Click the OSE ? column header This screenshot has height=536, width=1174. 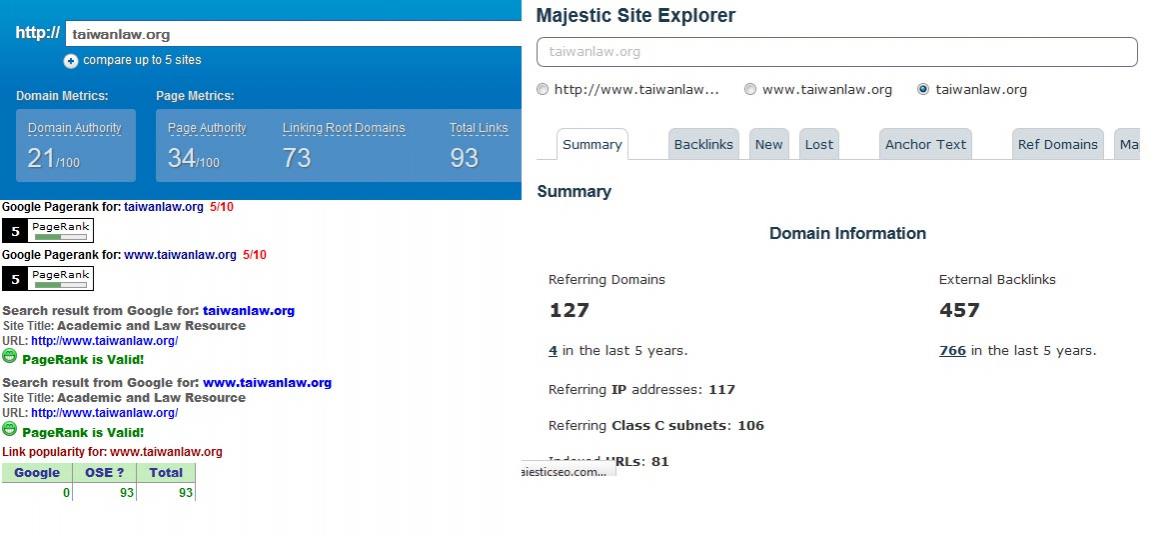click(105, 472)
